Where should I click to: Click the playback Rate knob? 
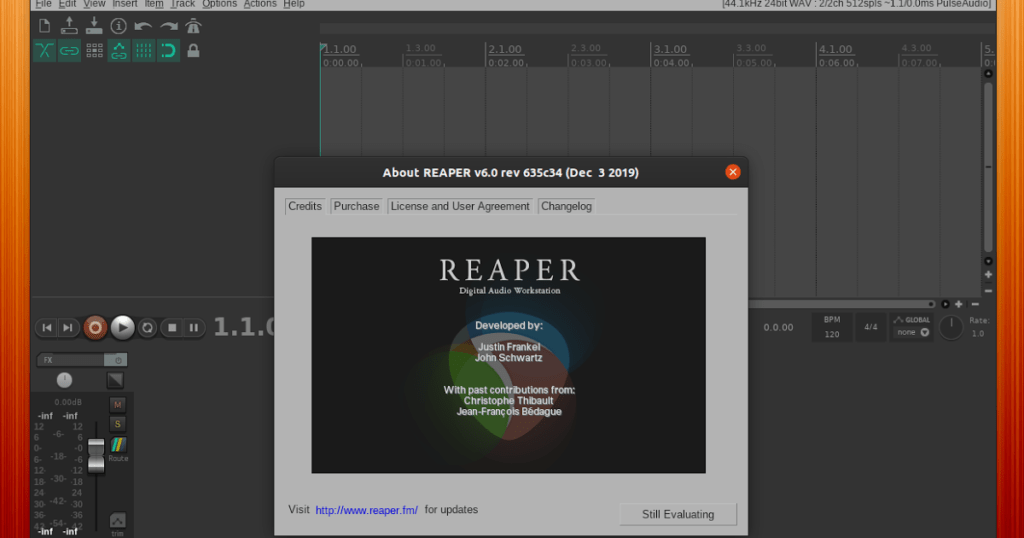click(951, 328)
